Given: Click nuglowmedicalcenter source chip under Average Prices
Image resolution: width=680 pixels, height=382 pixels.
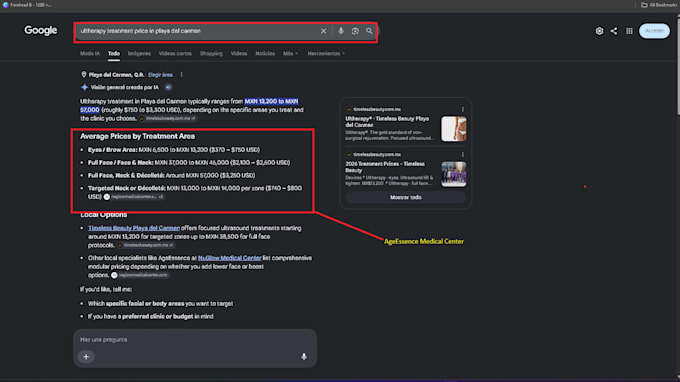Looking at the screenshot, I should pyautogui.click(x=134, y=197).
